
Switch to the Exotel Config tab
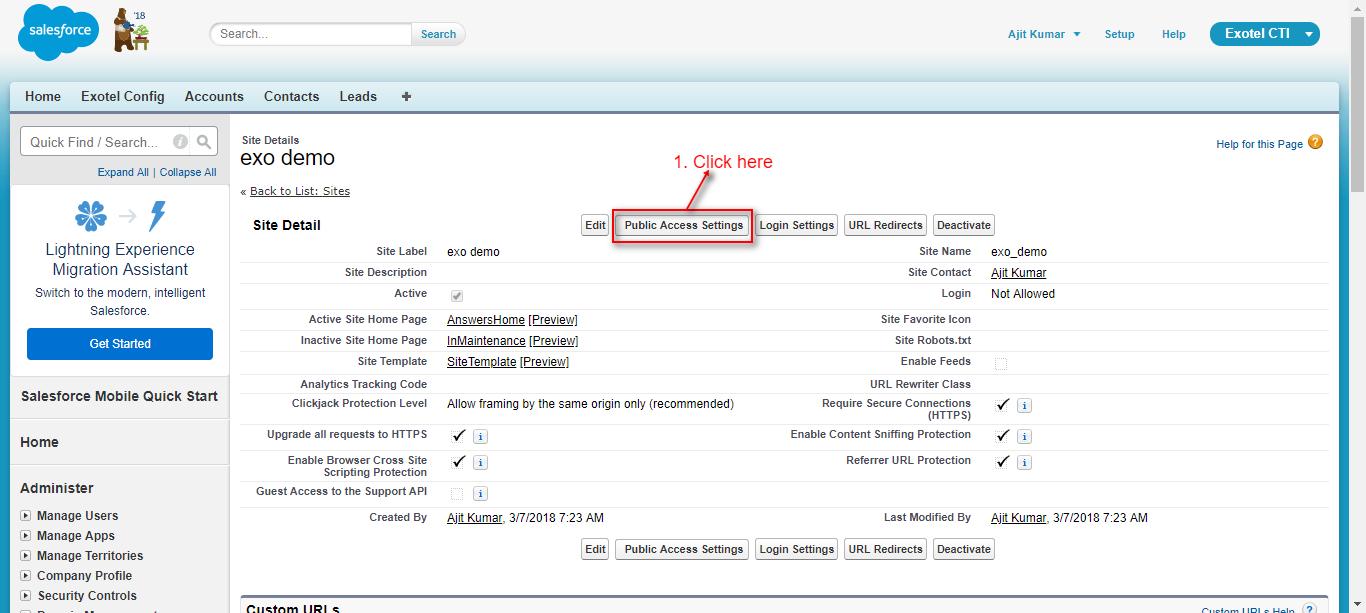coord(122,97)
